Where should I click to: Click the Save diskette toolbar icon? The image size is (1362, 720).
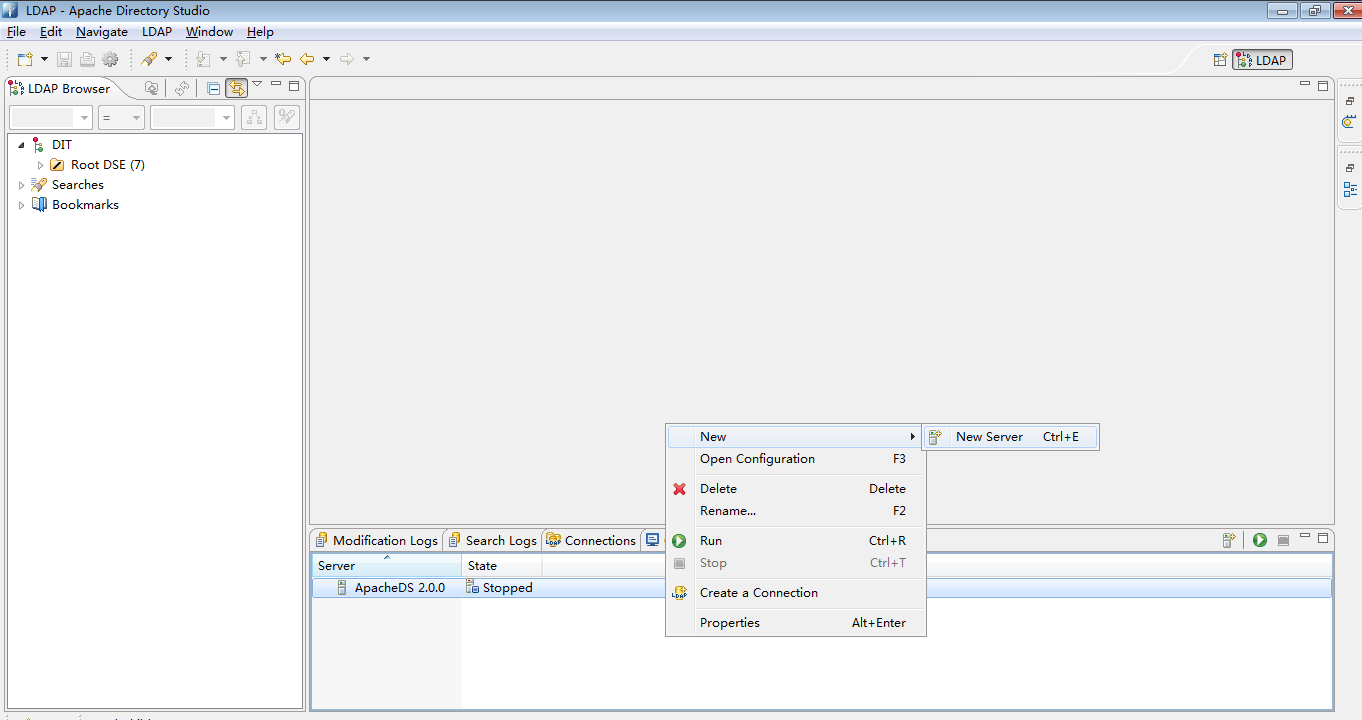pos(64,59)
